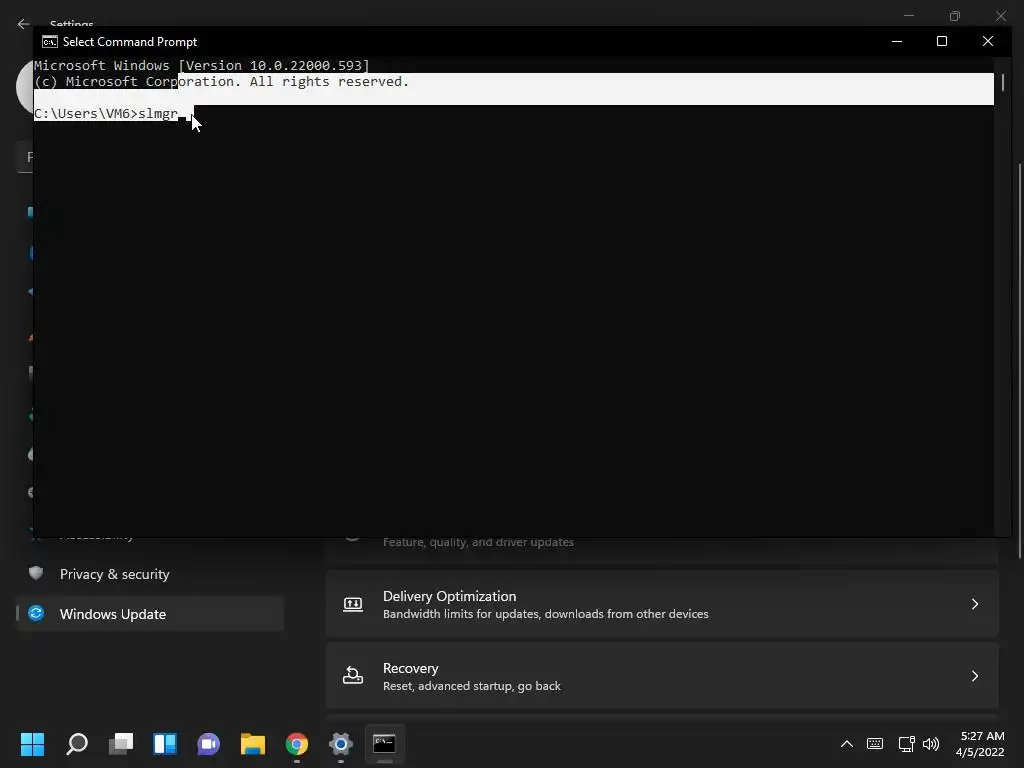Open Delivery Optimization settings
1024x768 pixels.
pyautogui.click(x=662, y=604)
